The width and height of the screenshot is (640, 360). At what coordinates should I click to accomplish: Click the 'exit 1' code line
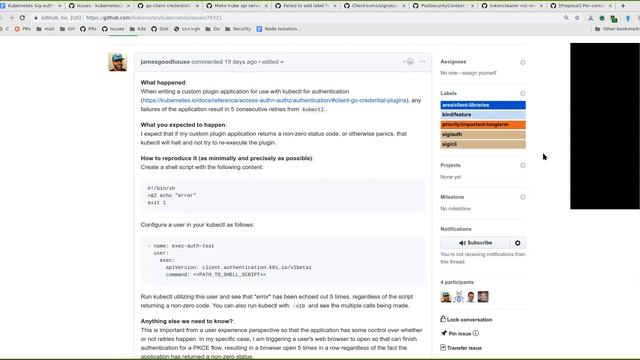pos(157,203)
